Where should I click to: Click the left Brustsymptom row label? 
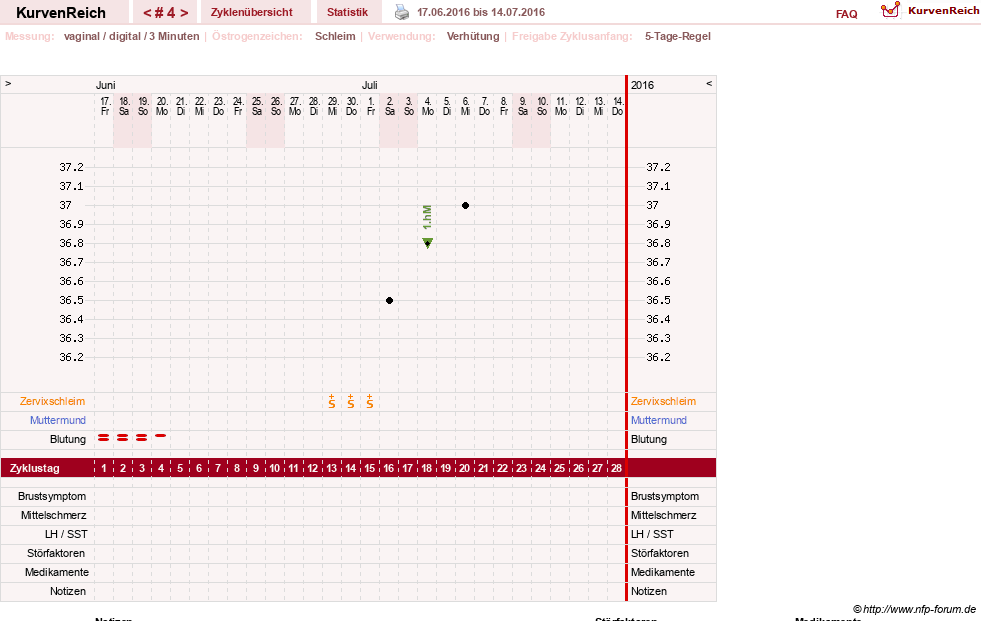[x=52, y=496]
